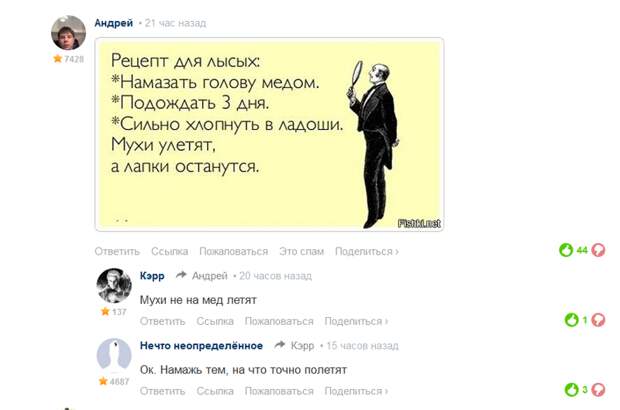Open the yellow Рецепт для лысых picture

click(269, 134)
